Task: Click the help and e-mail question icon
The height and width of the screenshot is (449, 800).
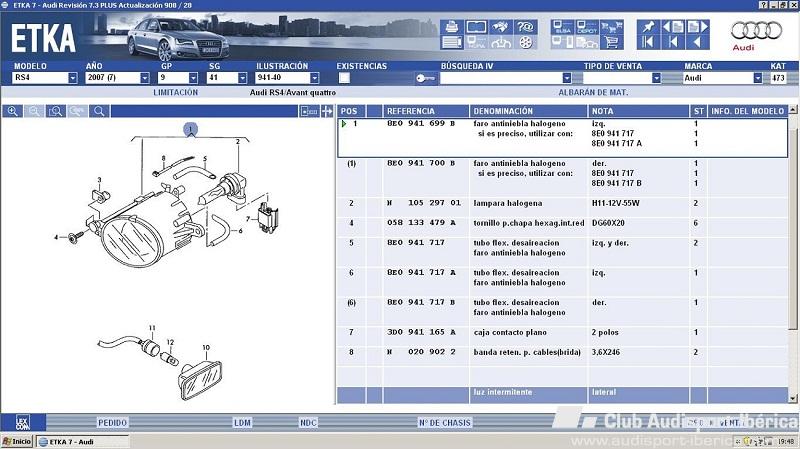Action: [526, 27]
